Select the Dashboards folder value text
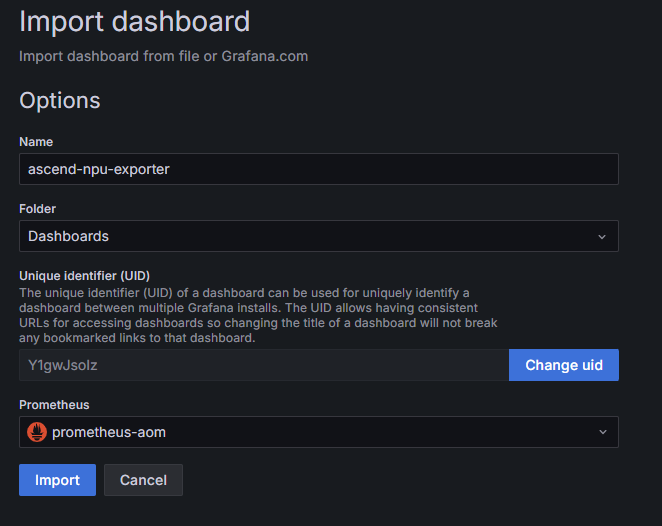The width and height of the screenshot is (662, 526). (68, 236)
